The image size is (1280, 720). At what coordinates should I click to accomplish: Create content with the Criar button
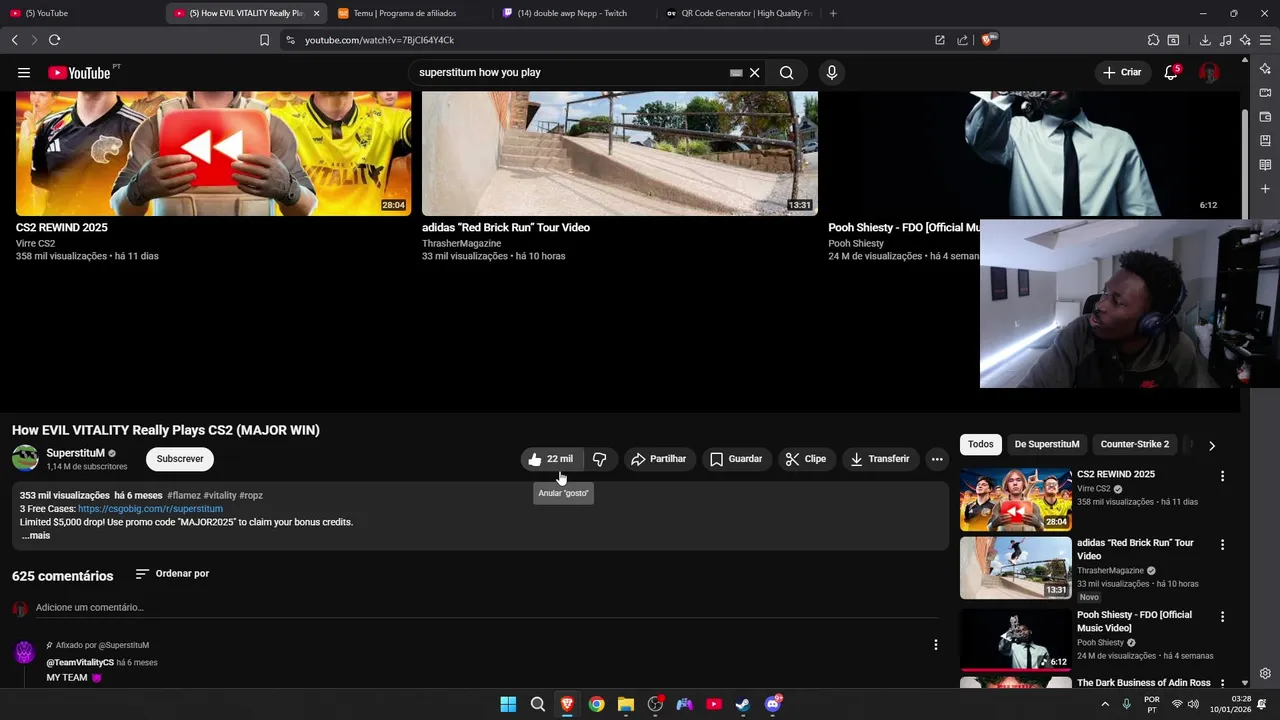click(1122, 72)
